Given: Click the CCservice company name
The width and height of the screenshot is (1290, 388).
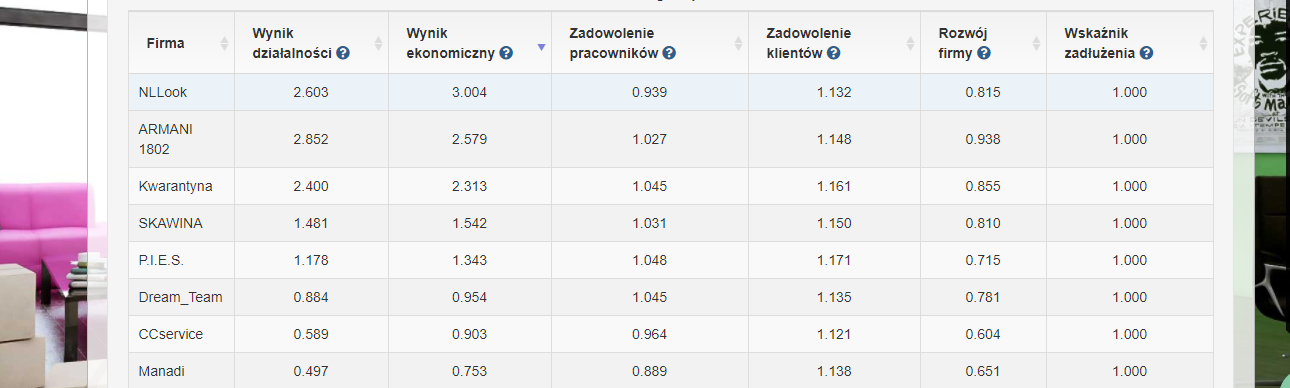Looking at the screenshot, I should 171,334.
